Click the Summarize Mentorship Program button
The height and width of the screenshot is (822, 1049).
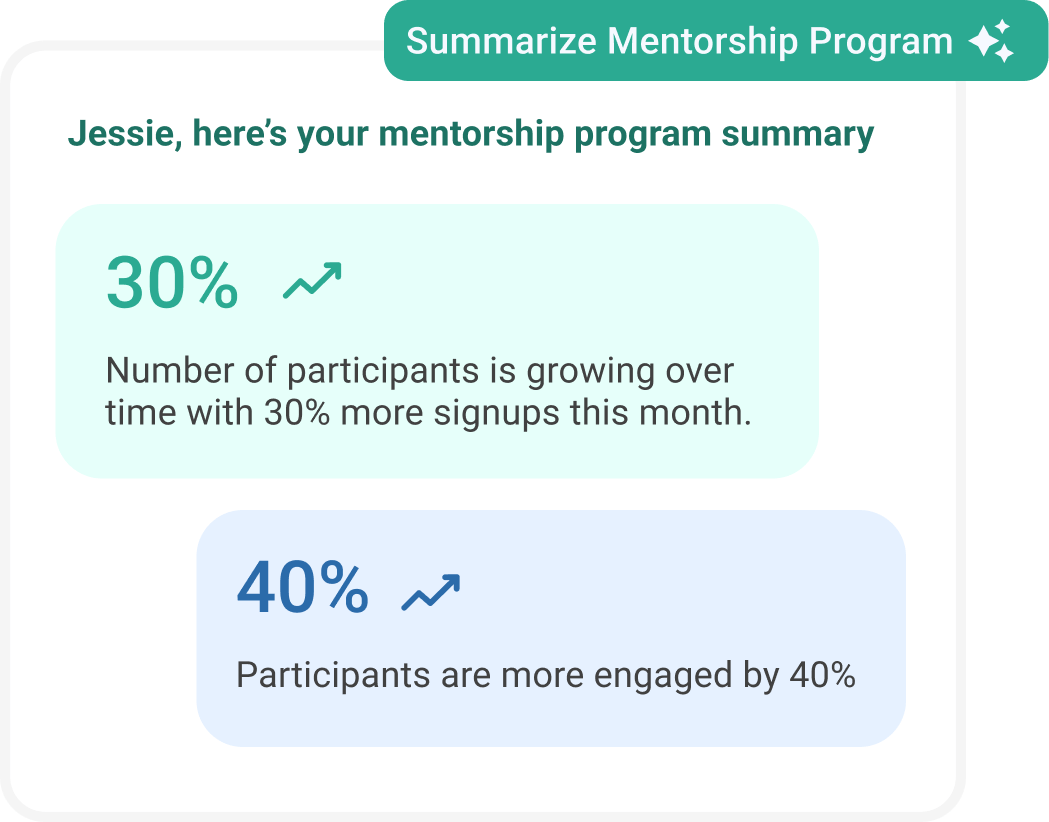click(716, 41)
